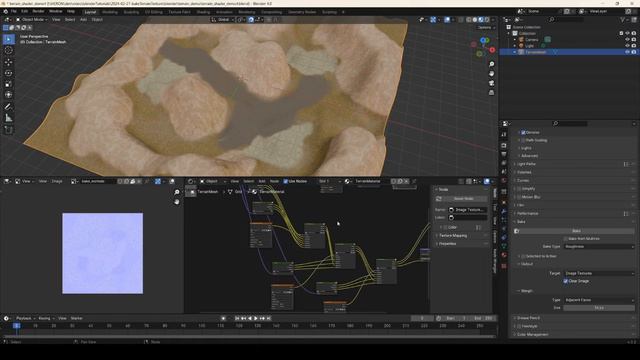Toggle the snap magnet icon in viewport header
The width and height of the screenshot is (640, 360).
coord(251,19)
